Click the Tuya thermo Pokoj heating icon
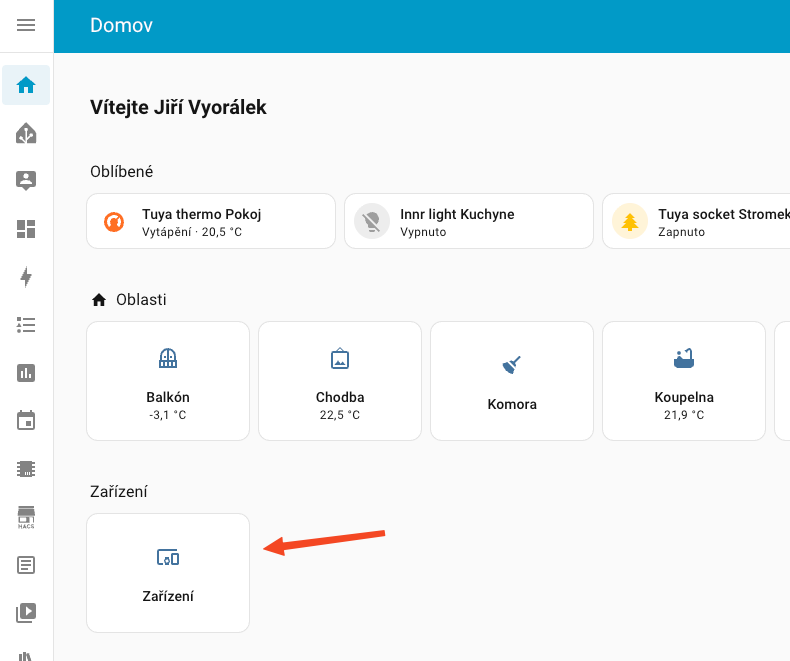This screenshot has height=661, width=790. (114, 222)
